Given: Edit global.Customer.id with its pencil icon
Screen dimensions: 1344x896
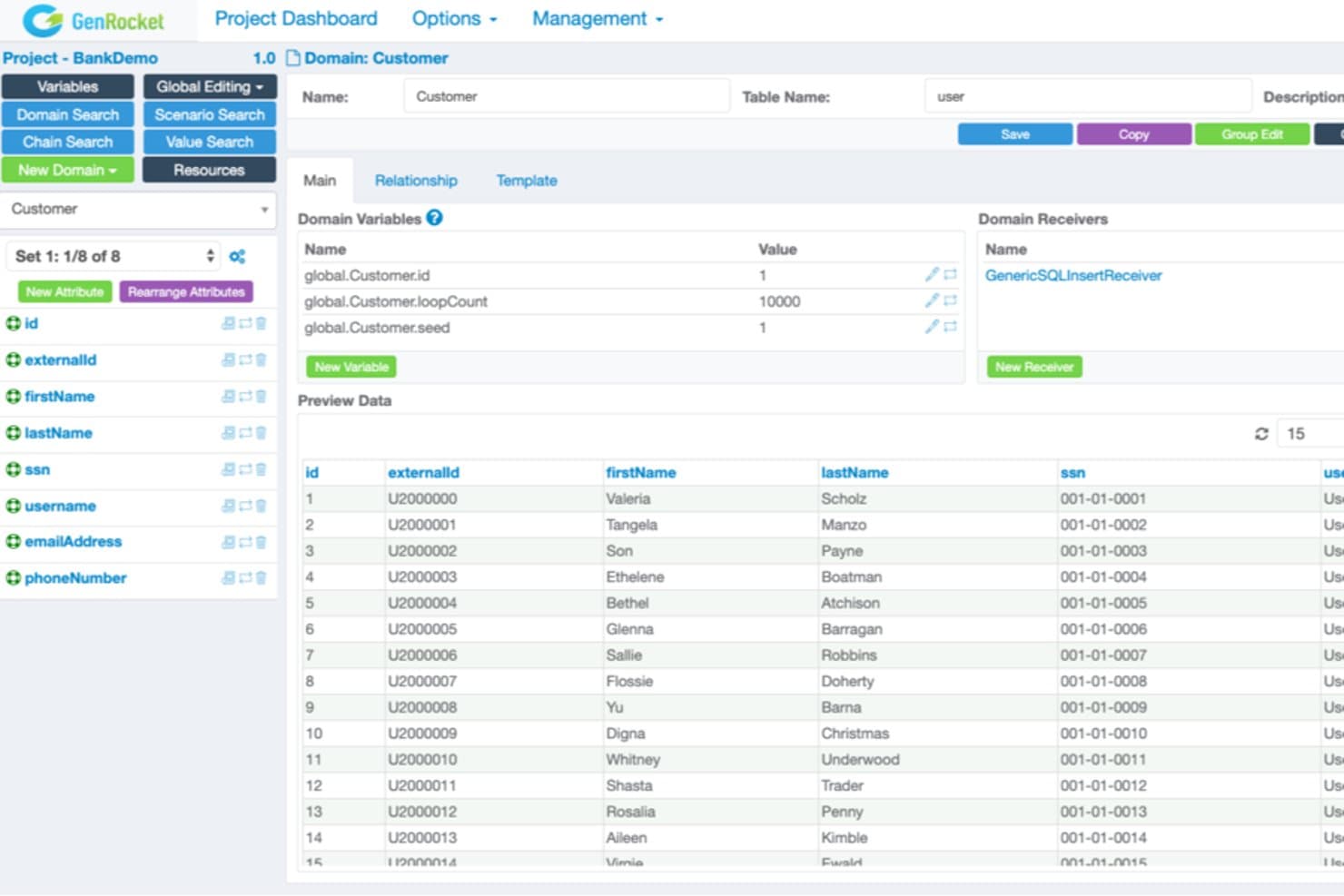Looking at the screenshot, I should tap(932, 274).
